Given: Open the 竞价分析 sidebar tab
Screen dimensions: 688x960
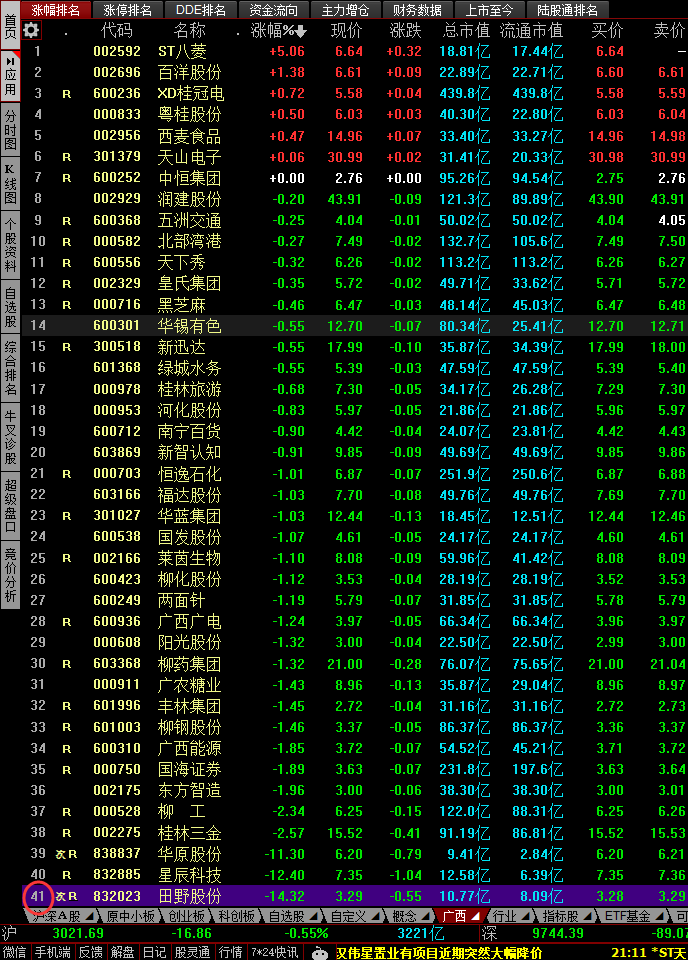Looking at the screenshot, I should (10, 576).
